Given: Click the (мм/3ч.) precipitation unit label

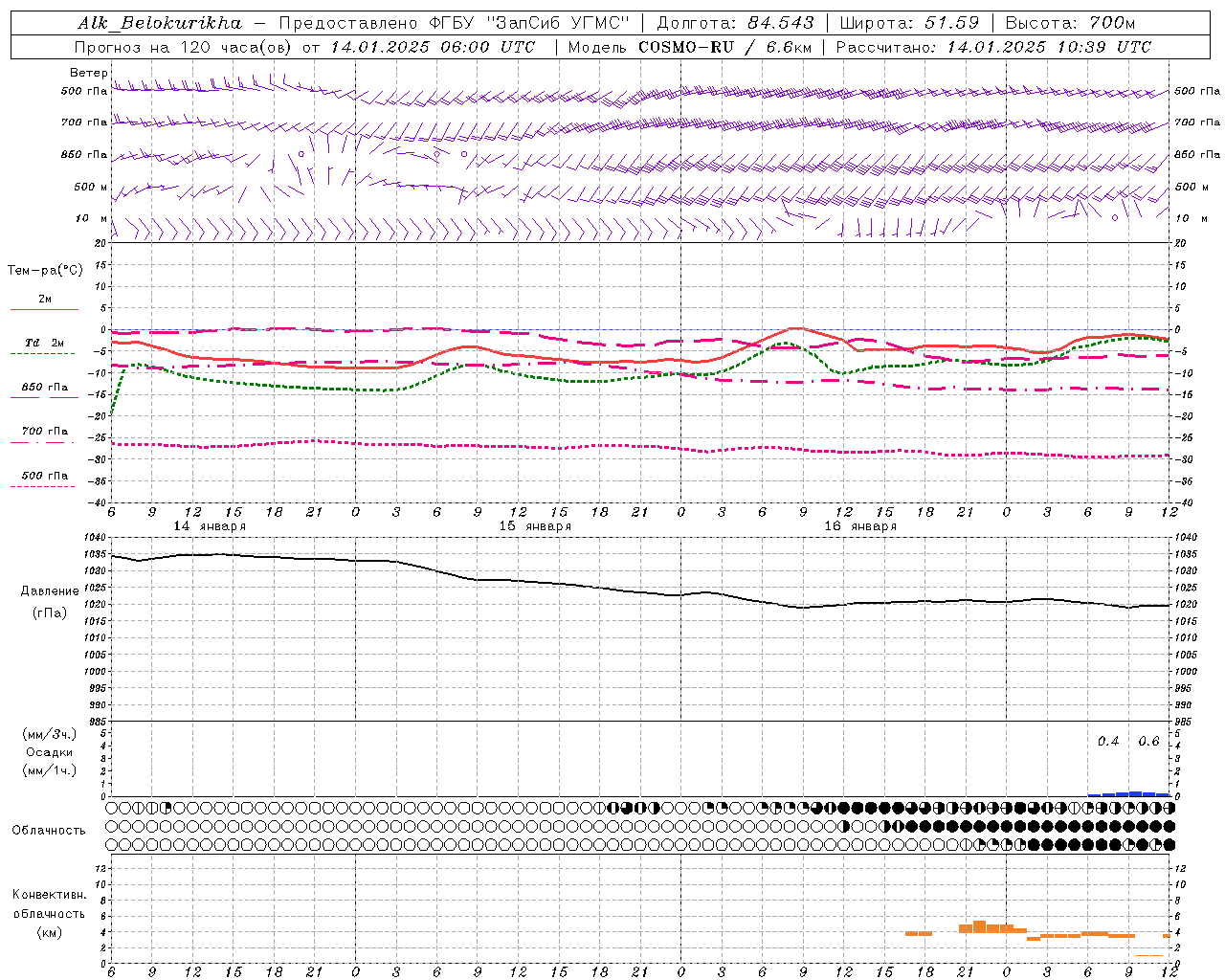Looking at the screenshot, I should click(50, 734).
